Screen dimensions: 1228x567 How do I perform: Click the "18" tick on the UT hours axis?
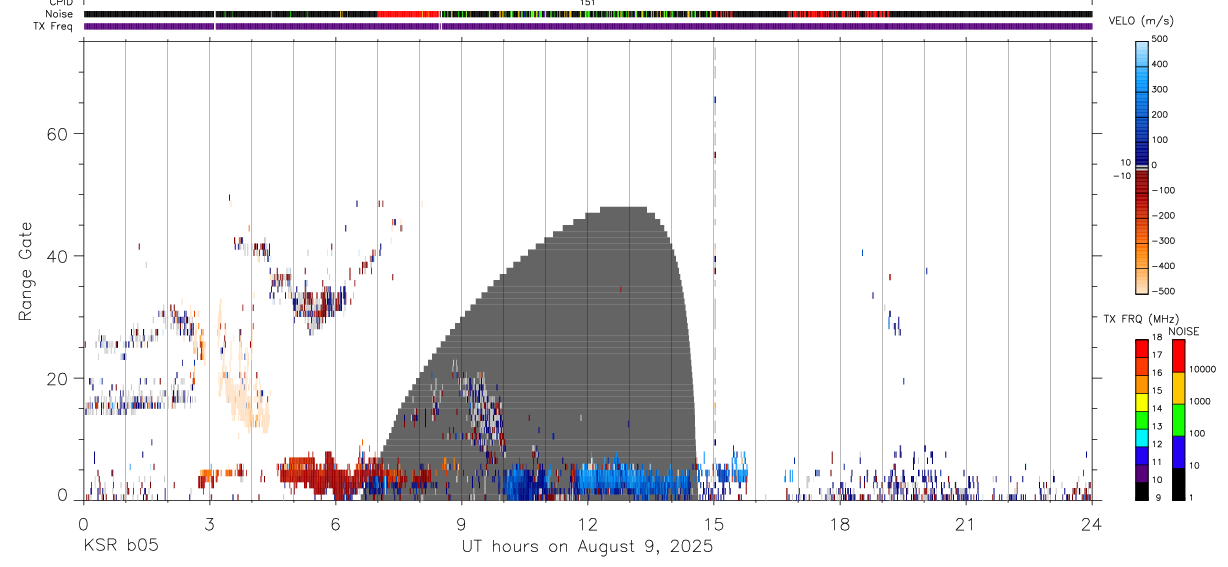click(x=839, y=523)
